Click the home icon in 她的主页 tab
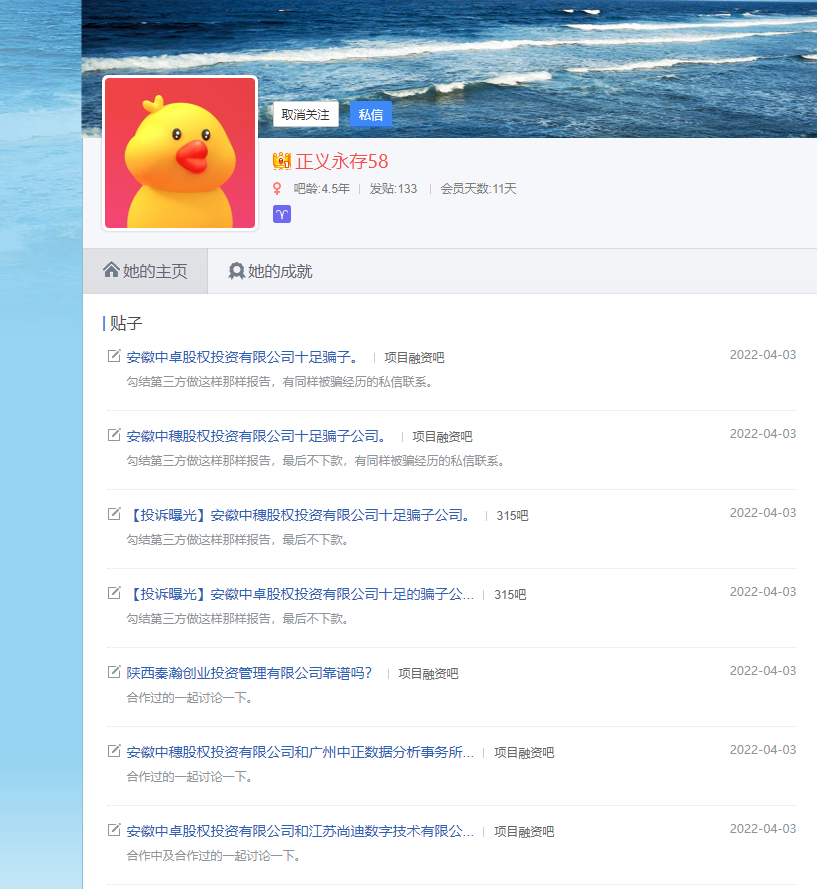817x889 pixels. [x=111, y=270]
